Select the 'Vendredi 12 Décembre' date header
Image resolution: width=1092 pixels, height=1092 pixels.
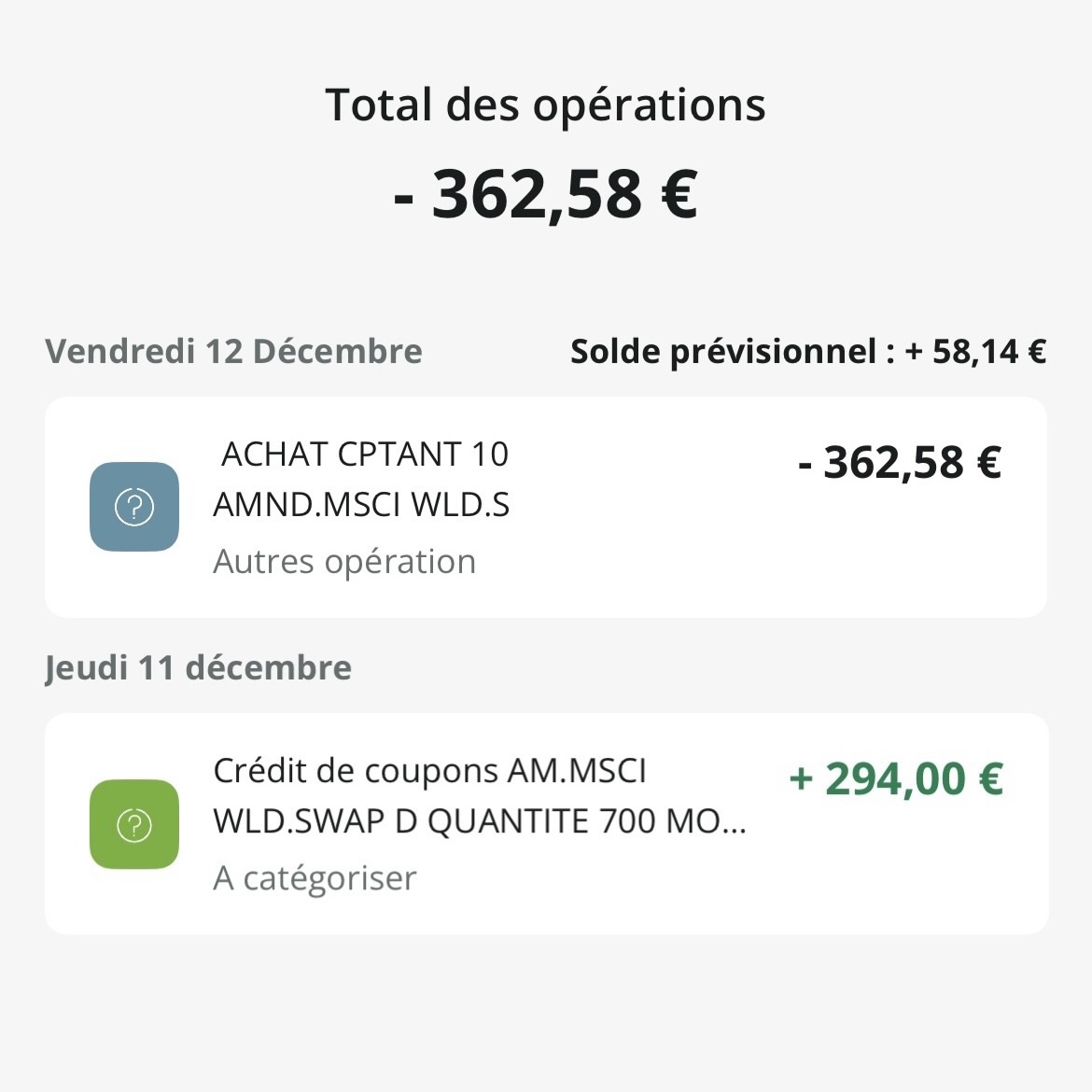click(x=233, y=352)
